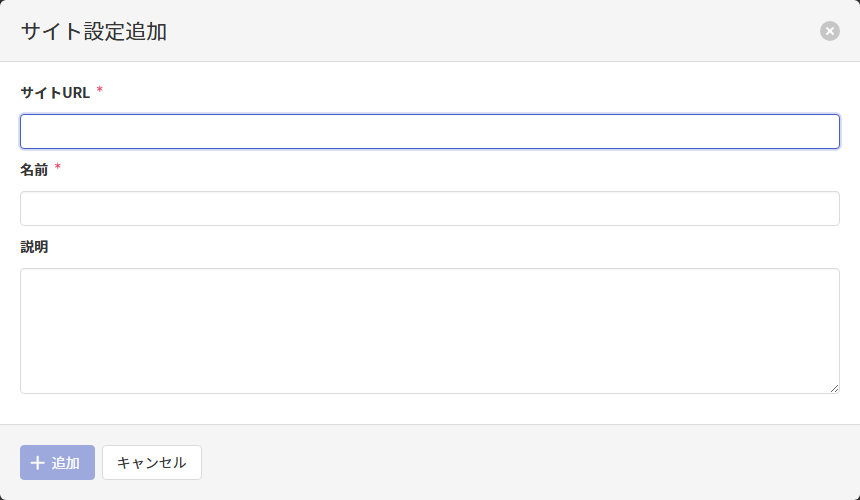This screenshot has height=500, width=860.
Task: Close the サイト設定追加 dialog with X icon
Action: point(830,31)
